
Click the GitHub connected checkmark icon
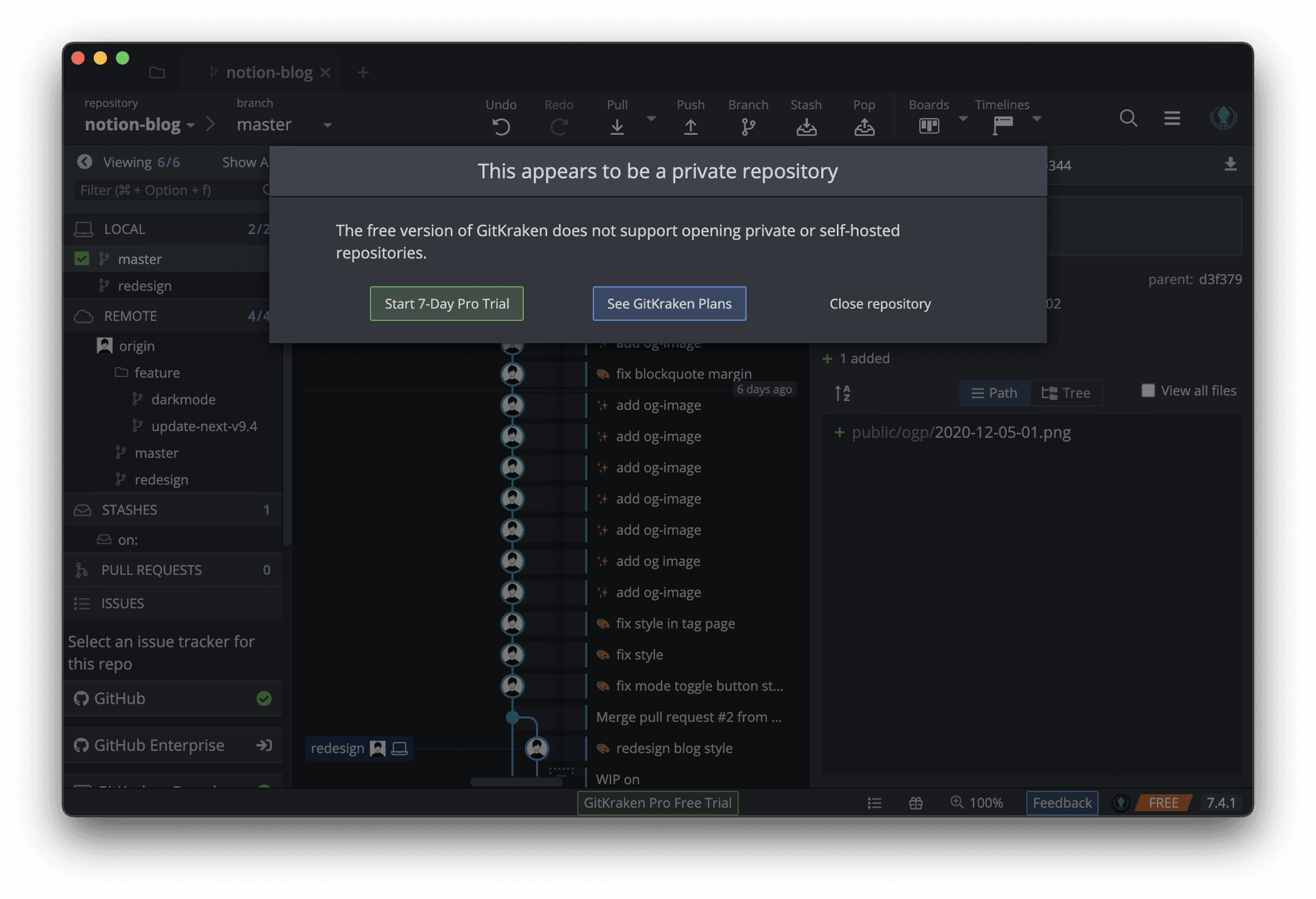point(264,698)
